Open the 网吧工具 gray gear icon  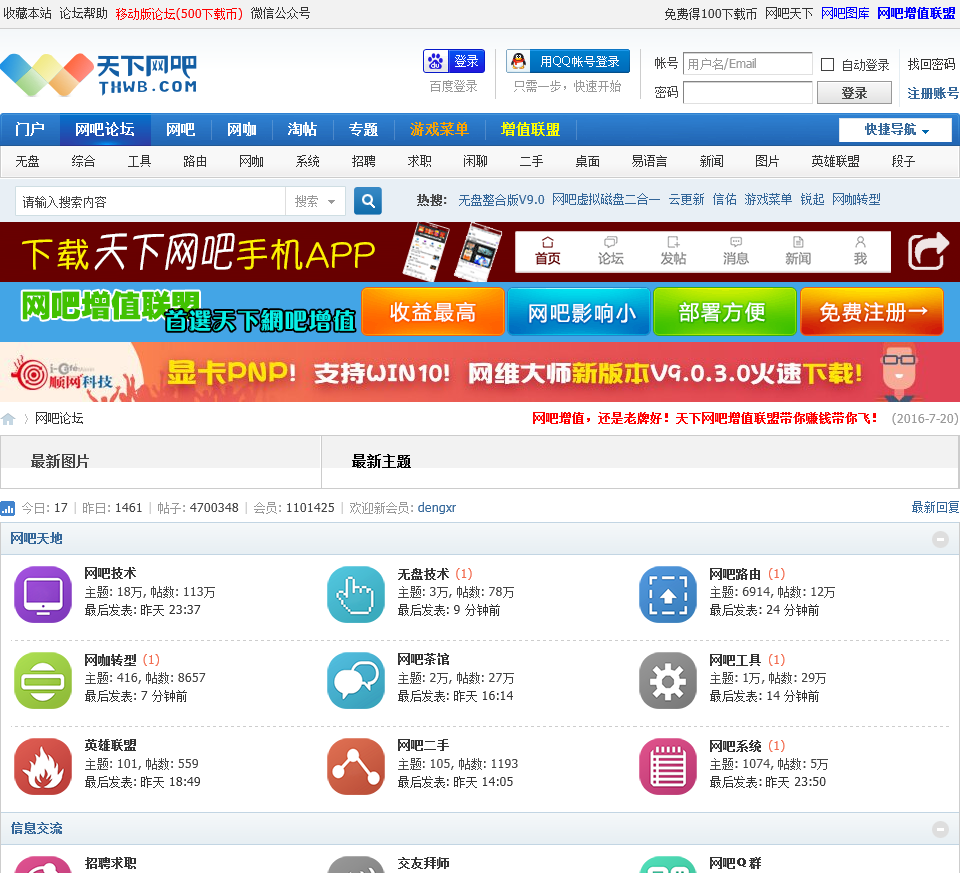[668, 680]
